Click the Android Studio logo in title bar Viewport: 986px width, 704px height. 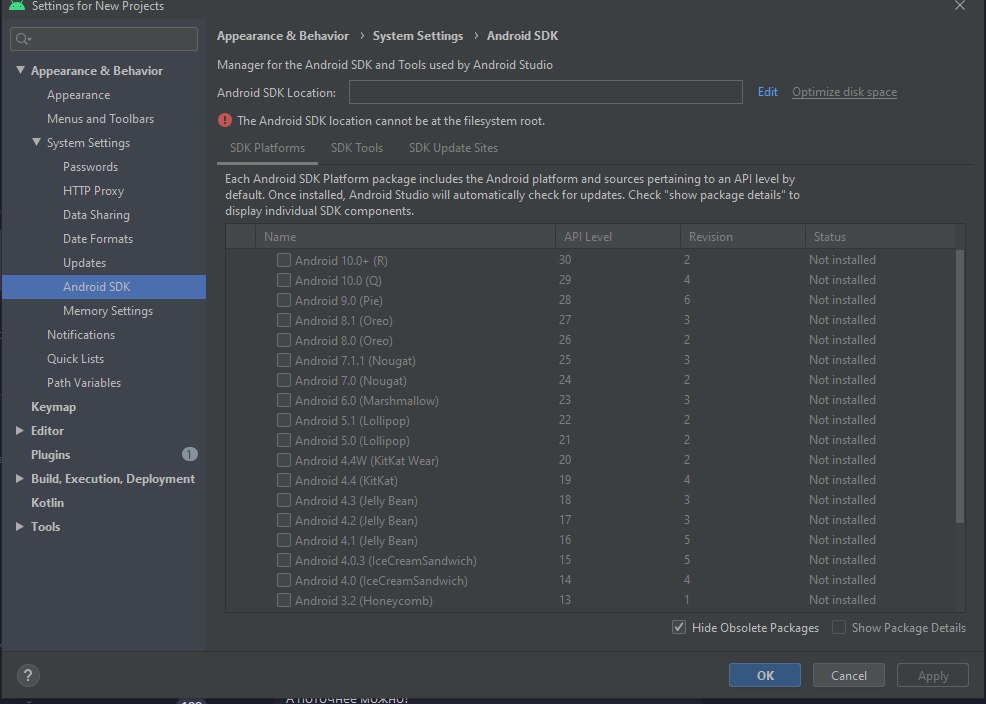(17, 6)
